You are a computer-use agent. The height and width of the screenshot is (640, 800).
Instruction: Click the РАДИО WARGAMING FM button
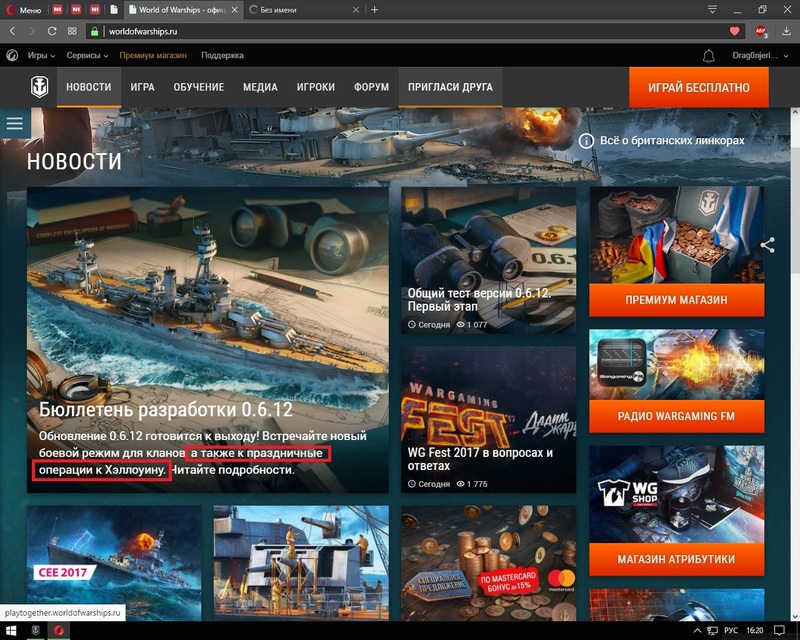[x=677, y=416]
